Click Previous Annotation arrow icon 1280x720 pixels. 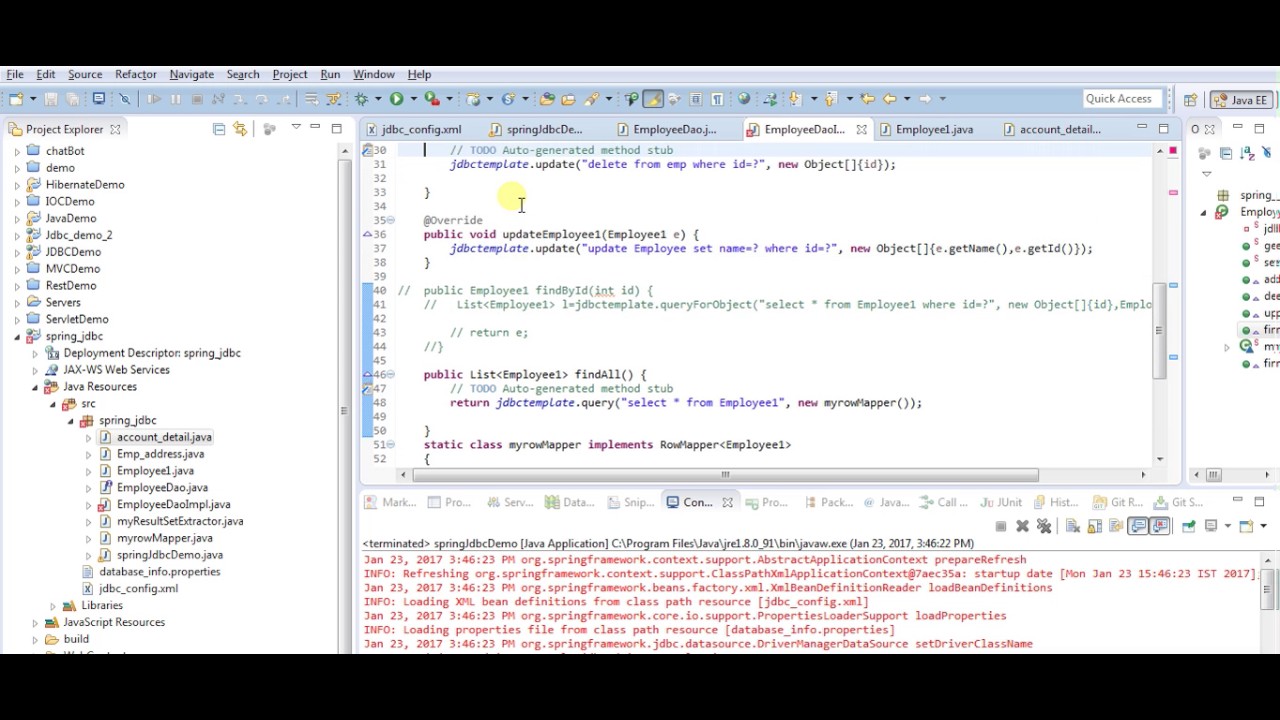[x=830, y=99]
